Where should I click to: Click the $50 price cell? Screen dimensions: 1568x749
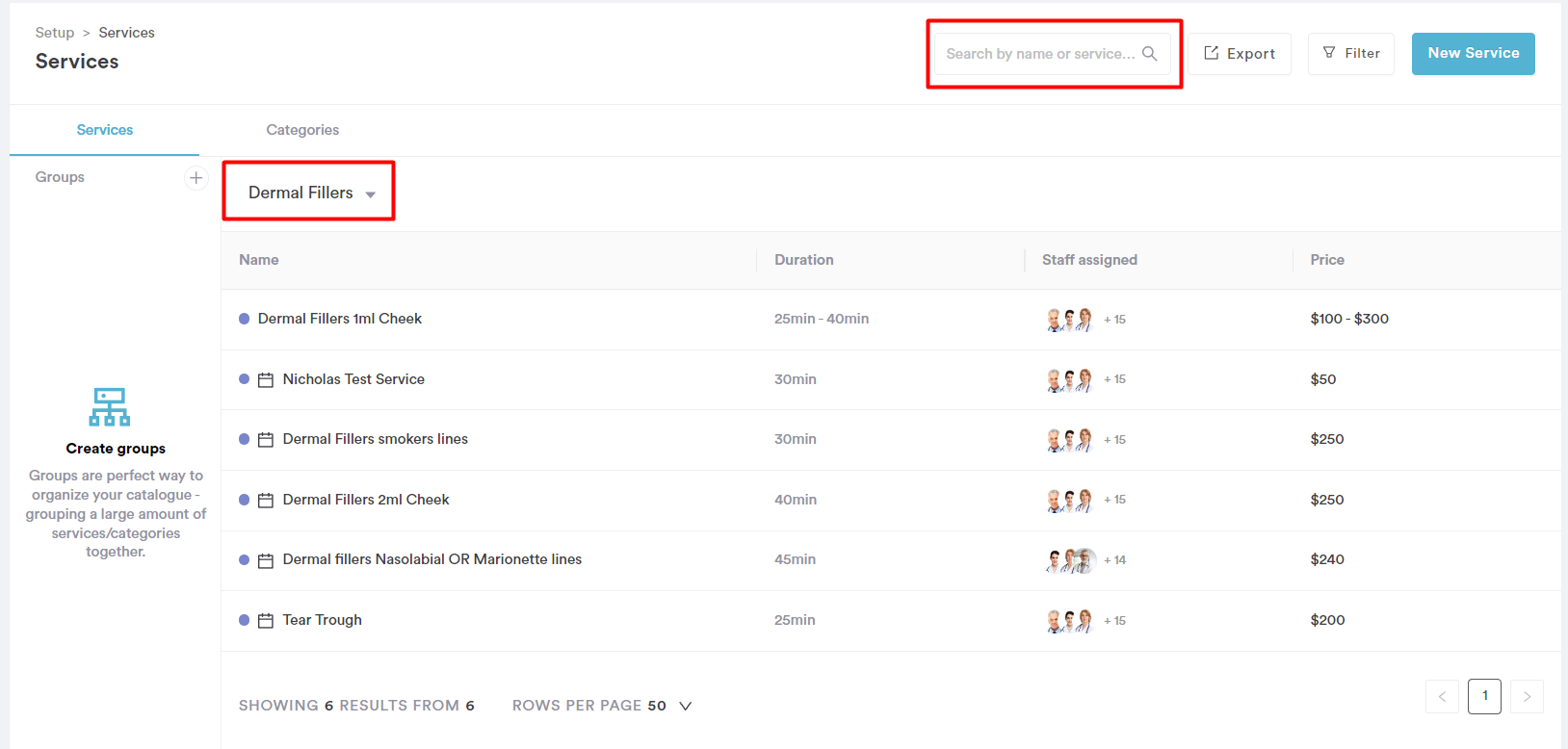coord(1323,379)
